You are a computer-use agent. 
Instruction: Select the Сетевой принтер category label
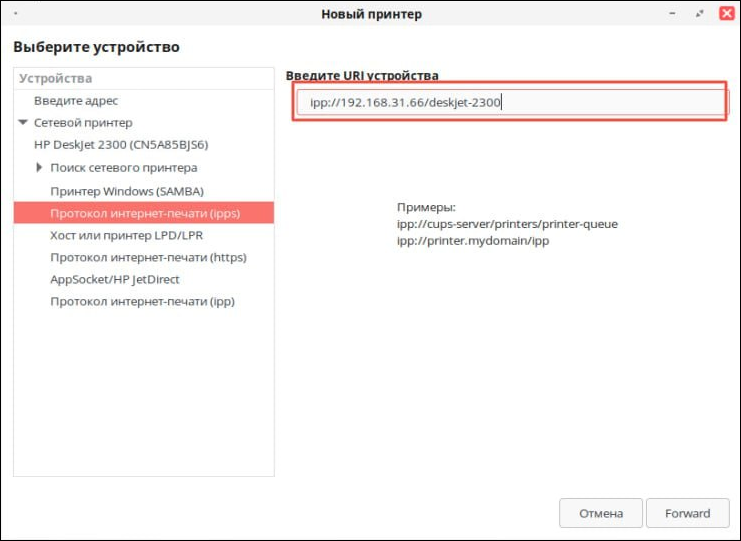click(x=83, y=123)
